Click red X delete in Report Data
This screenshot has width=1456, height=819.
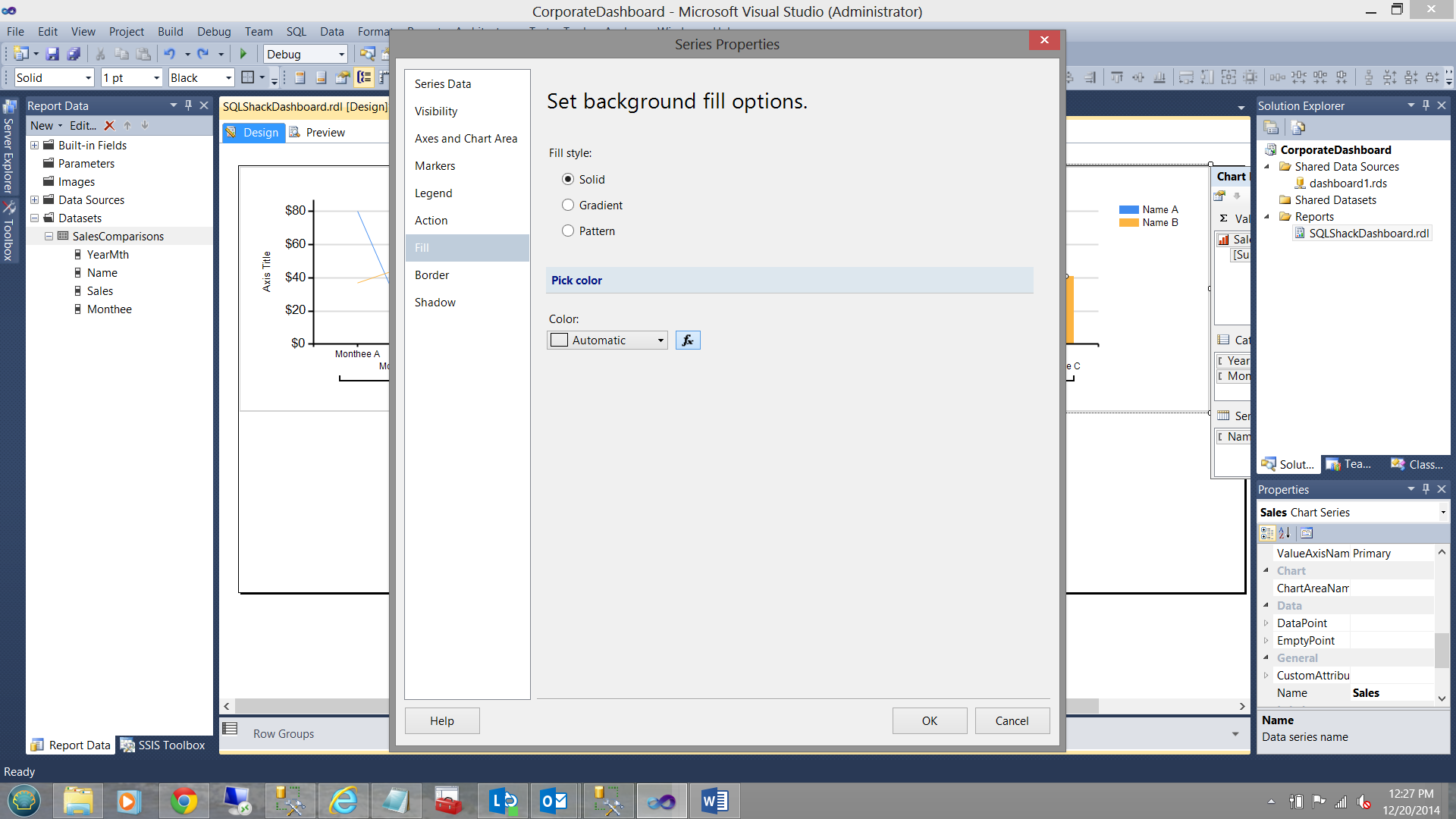coord(109,126)
